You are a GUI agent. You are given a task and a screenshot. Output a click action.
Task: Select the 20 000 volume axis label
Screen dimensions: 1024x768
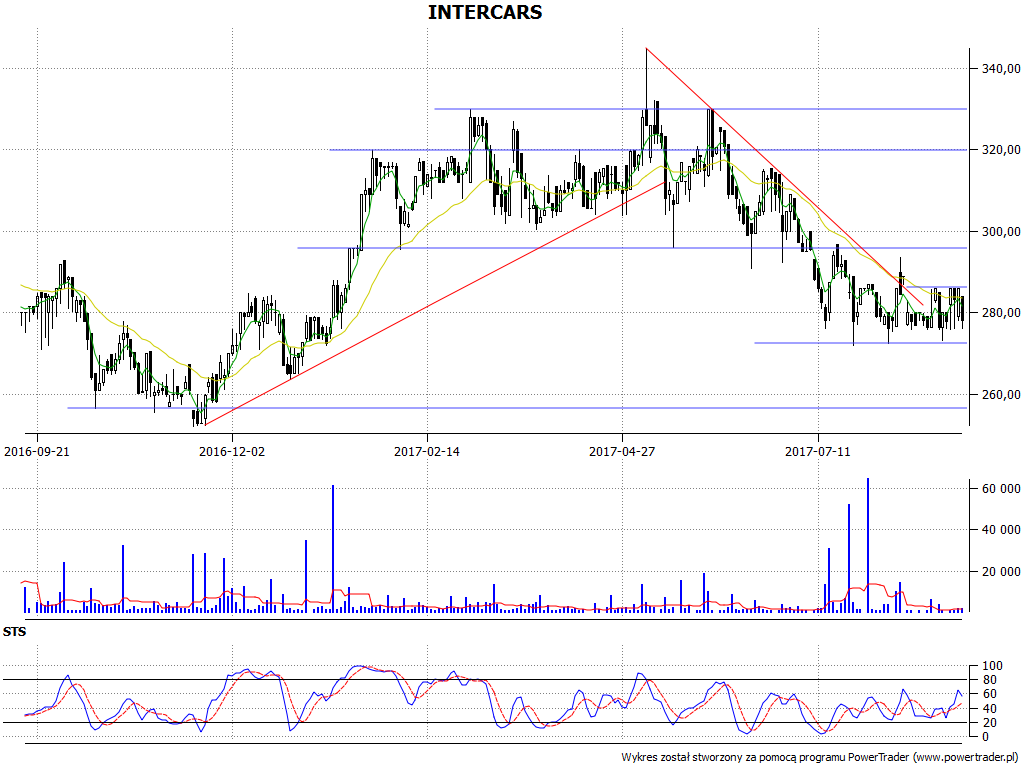tap(1002, 572)
